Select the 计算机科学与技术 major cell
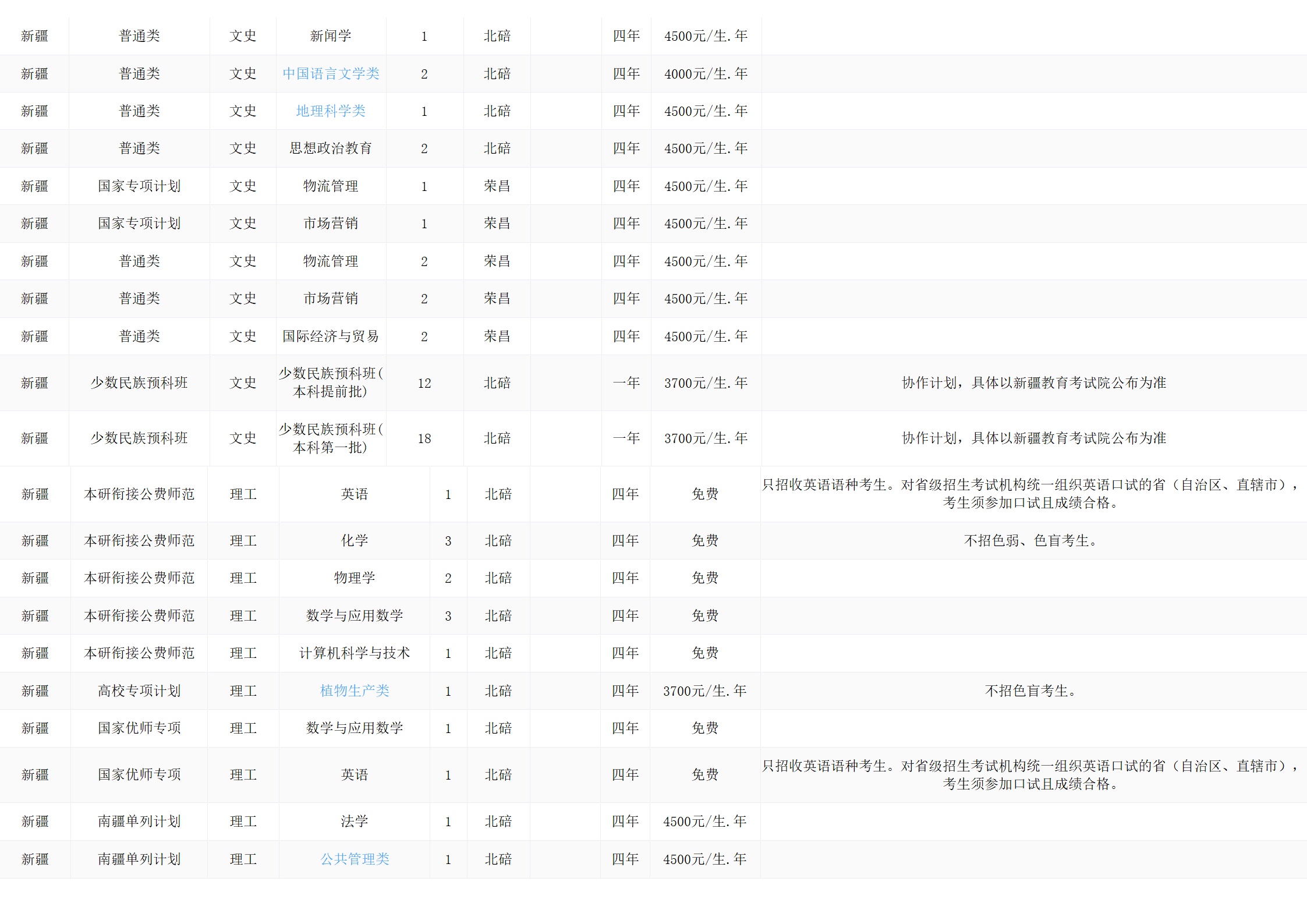This screenshot has height=924, width=1307. point(354,653)
